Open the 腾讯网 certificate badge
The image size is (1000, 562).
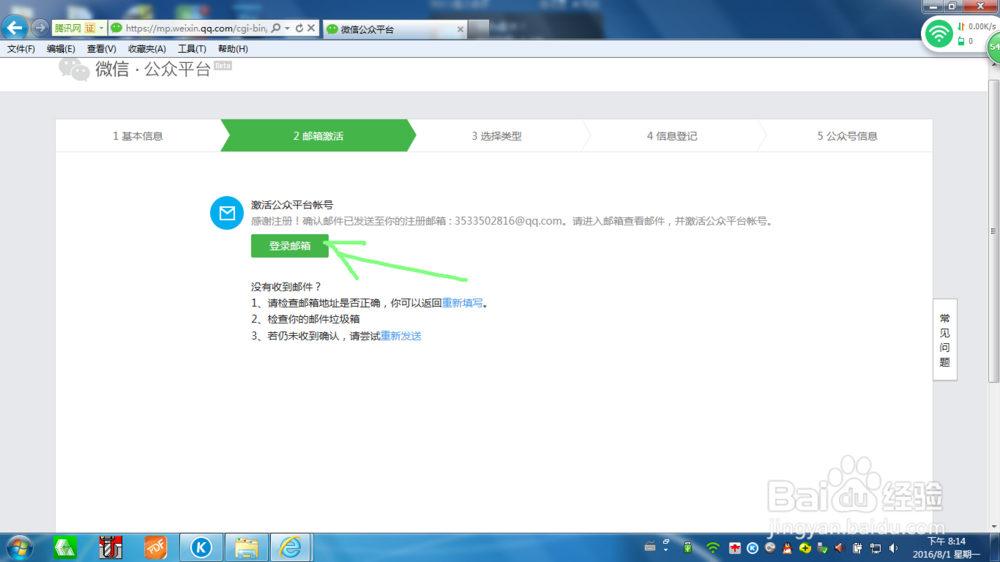pos(75,28)
